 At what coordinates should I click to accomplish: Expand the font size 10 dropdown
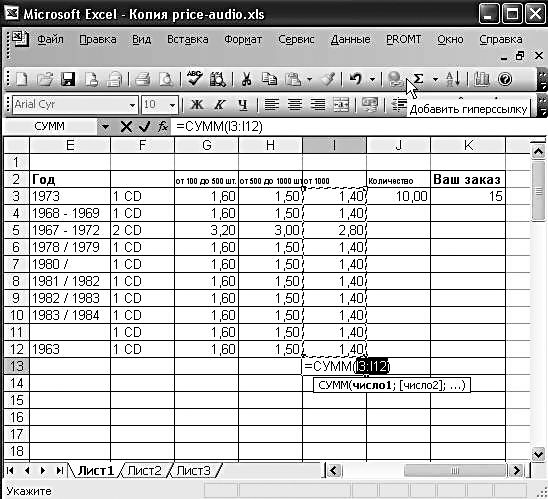172,105
